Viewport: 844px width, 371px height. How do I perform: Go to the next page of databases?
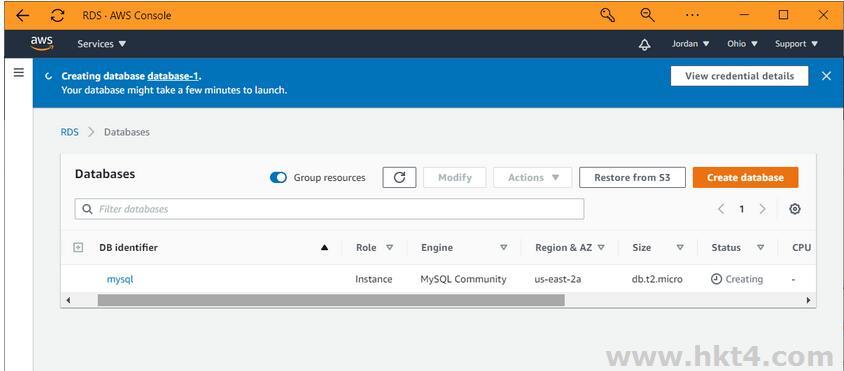[x=762, y=209]
